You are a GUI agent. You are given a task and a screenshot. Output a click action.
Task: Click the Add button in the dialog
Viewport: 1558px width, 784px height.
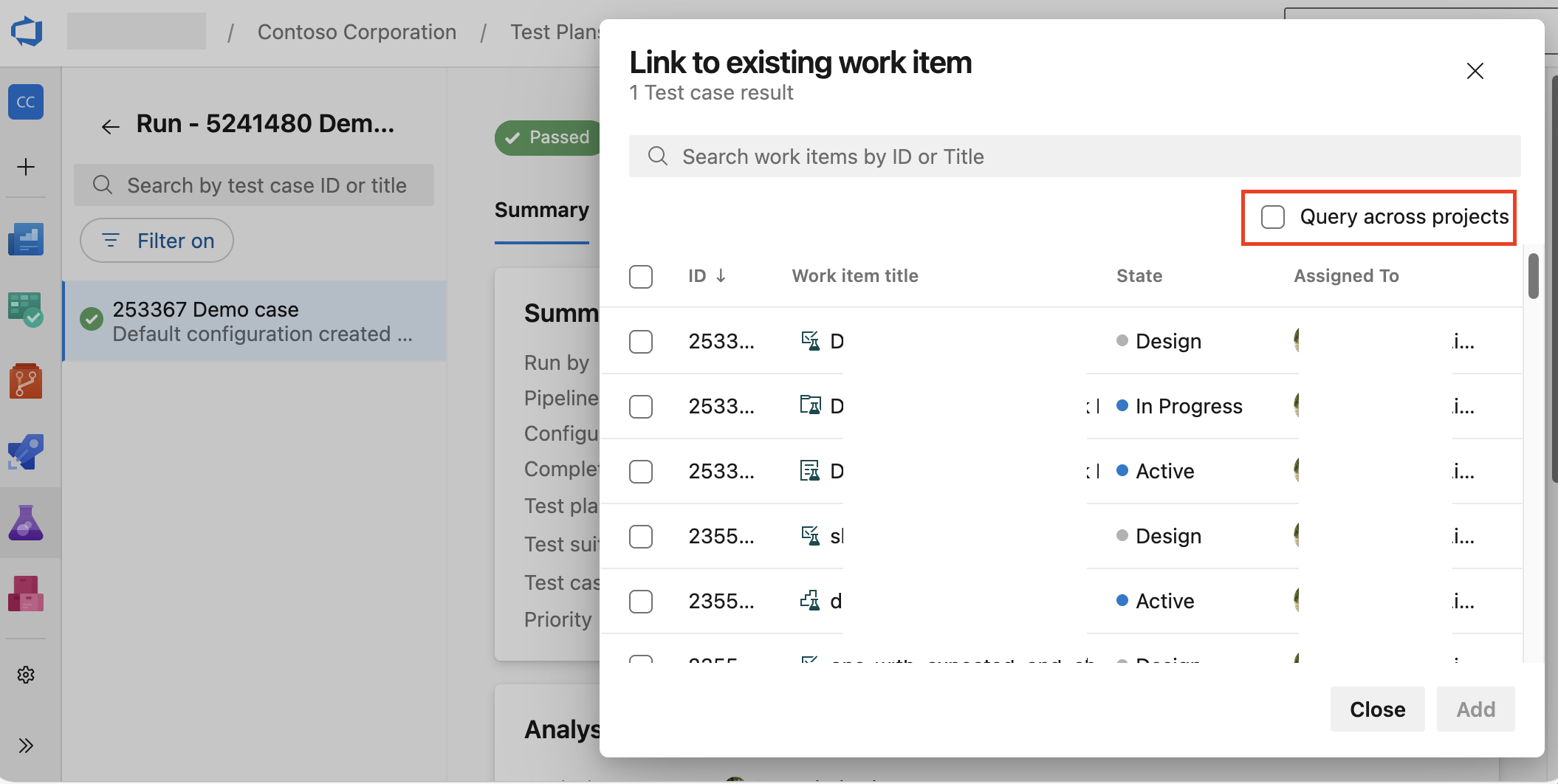pos(1475,709)
